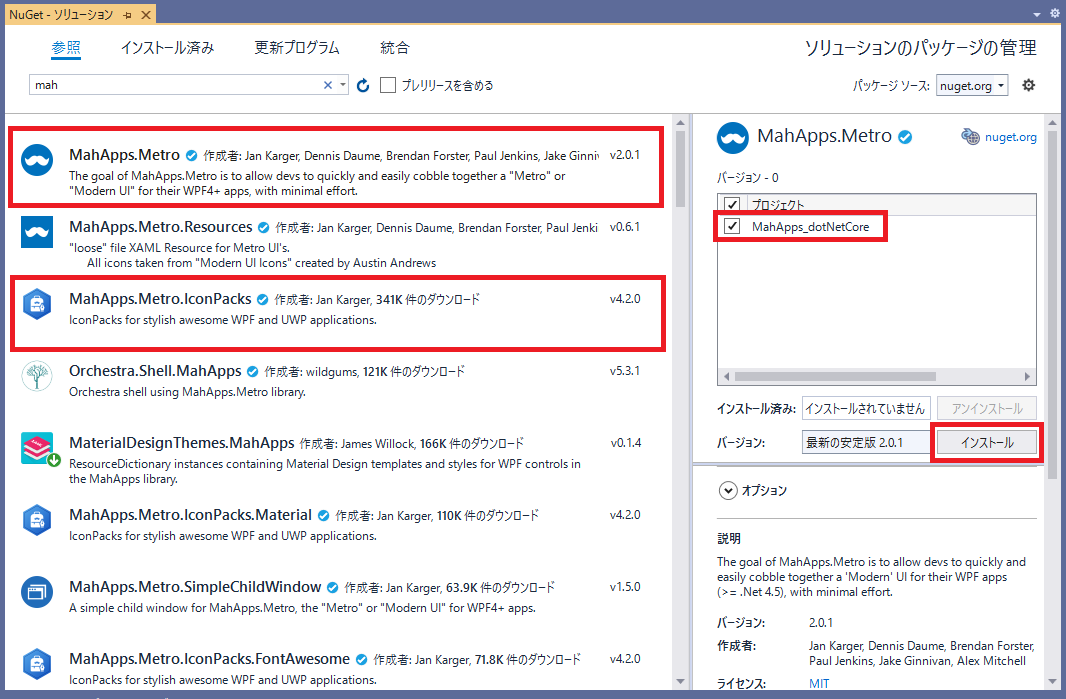Click the pin icon on NuGet tab

(127, 15)
